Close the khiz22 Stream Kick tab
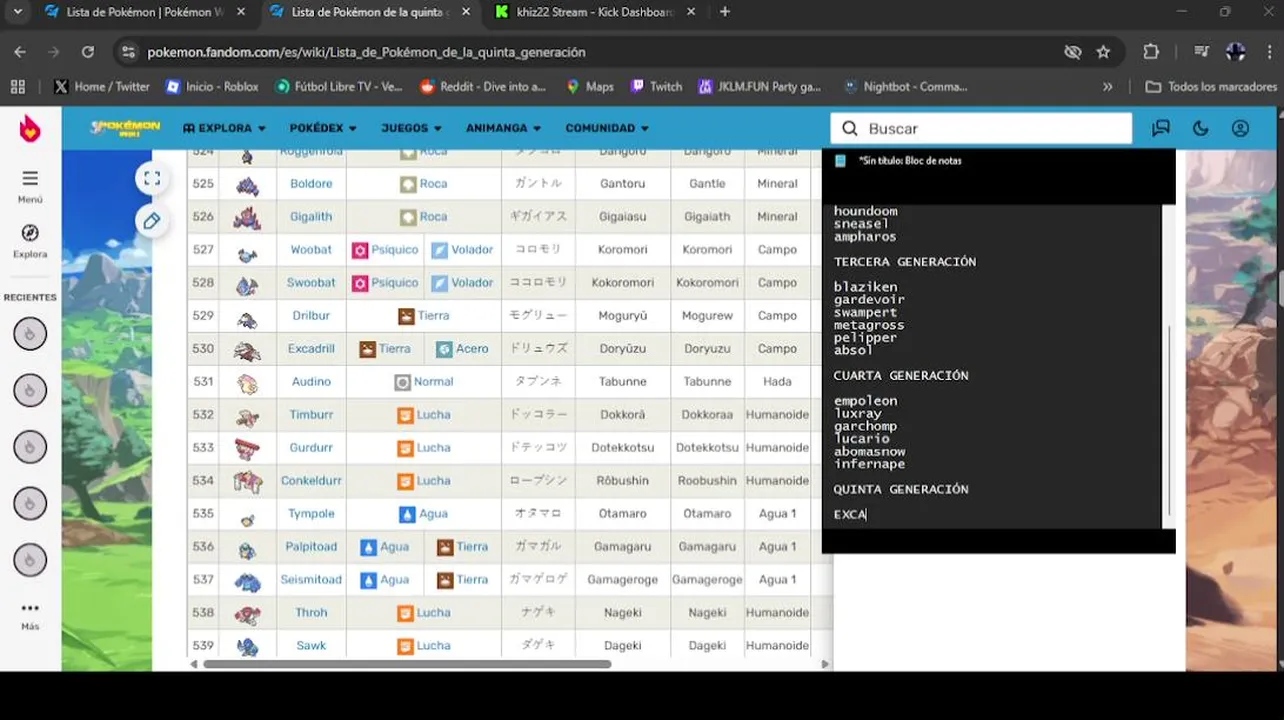The image size is (1284, 720). 693,12
